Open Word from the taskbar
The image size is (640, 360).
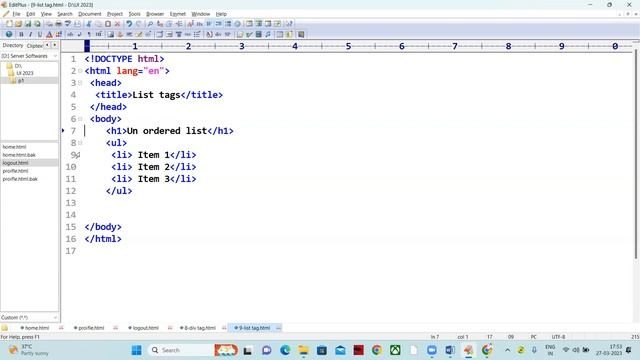click(x=450, y=350)
